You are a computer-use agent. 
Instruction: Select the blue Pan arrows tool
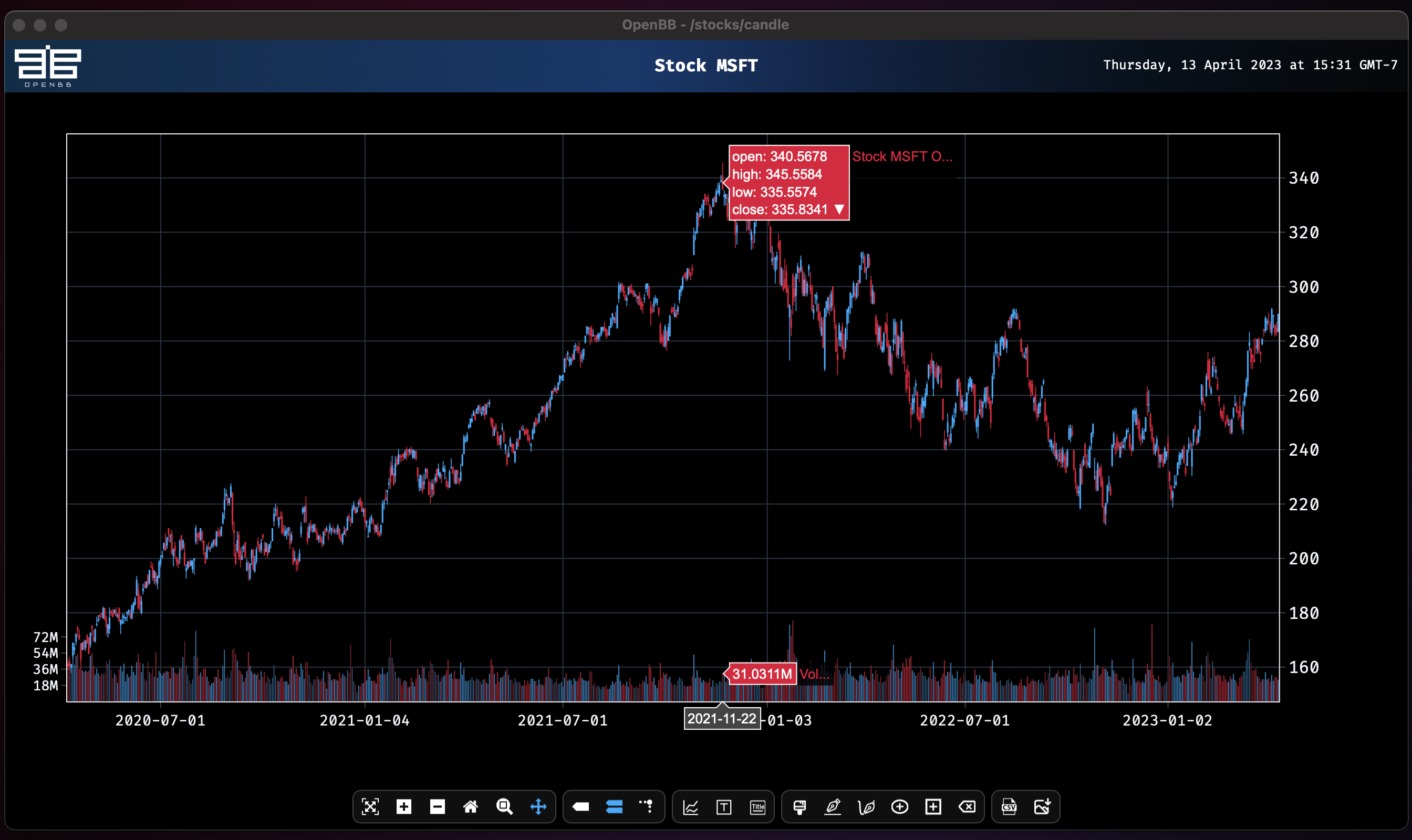538,806
